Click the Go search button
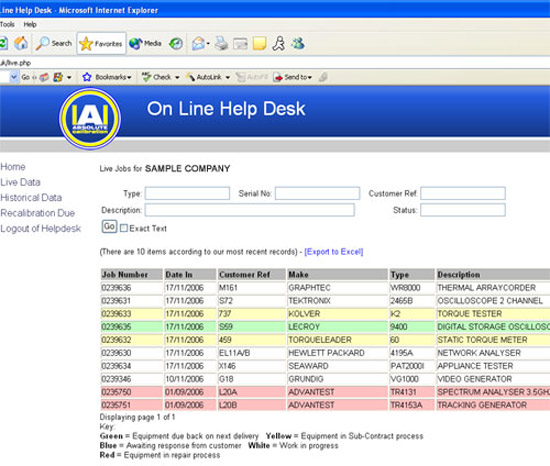550x466 pixels. 109,227
